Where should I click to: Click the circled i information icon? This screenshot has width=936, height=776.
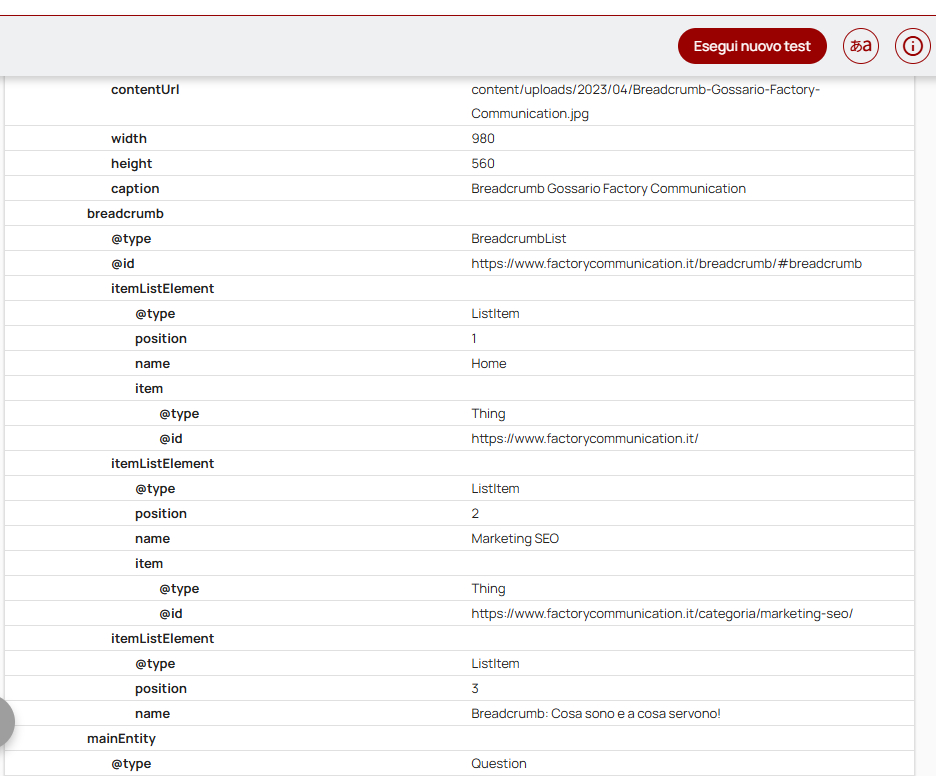(x=912, y=46)
